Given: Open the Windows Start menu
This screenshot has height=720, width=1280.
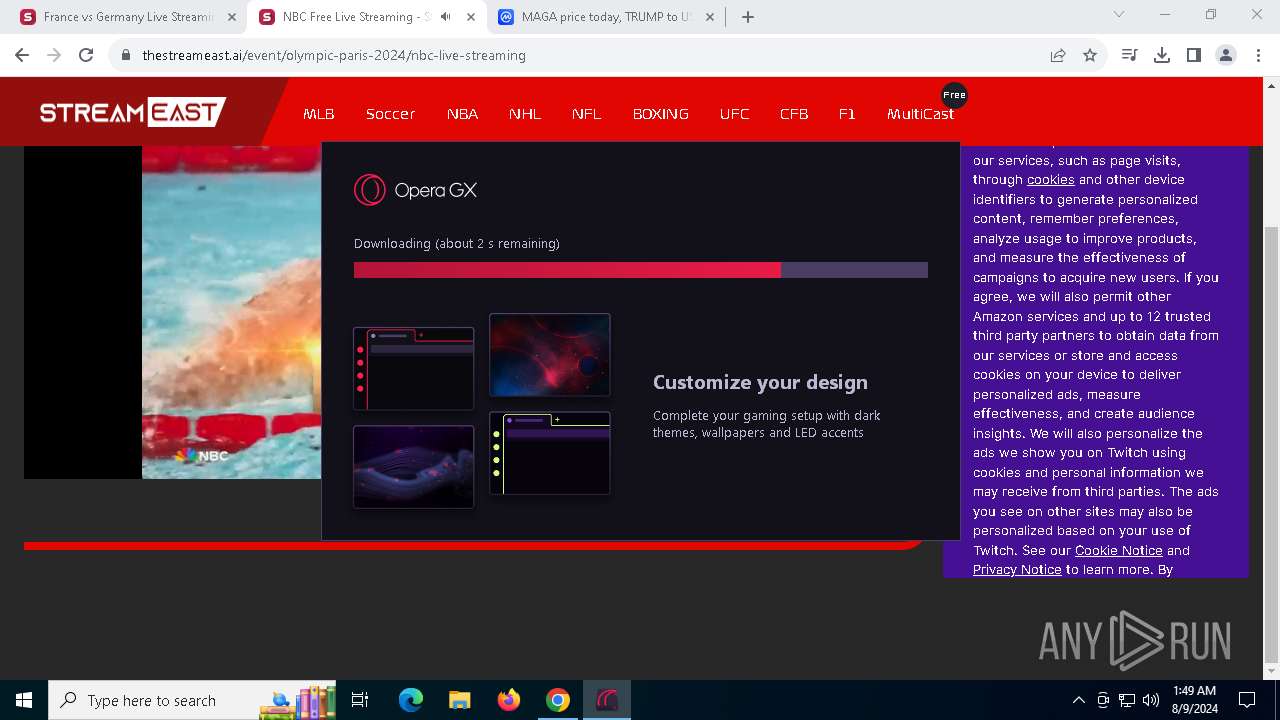Looking at the screenshot, I should click(24, 700).
